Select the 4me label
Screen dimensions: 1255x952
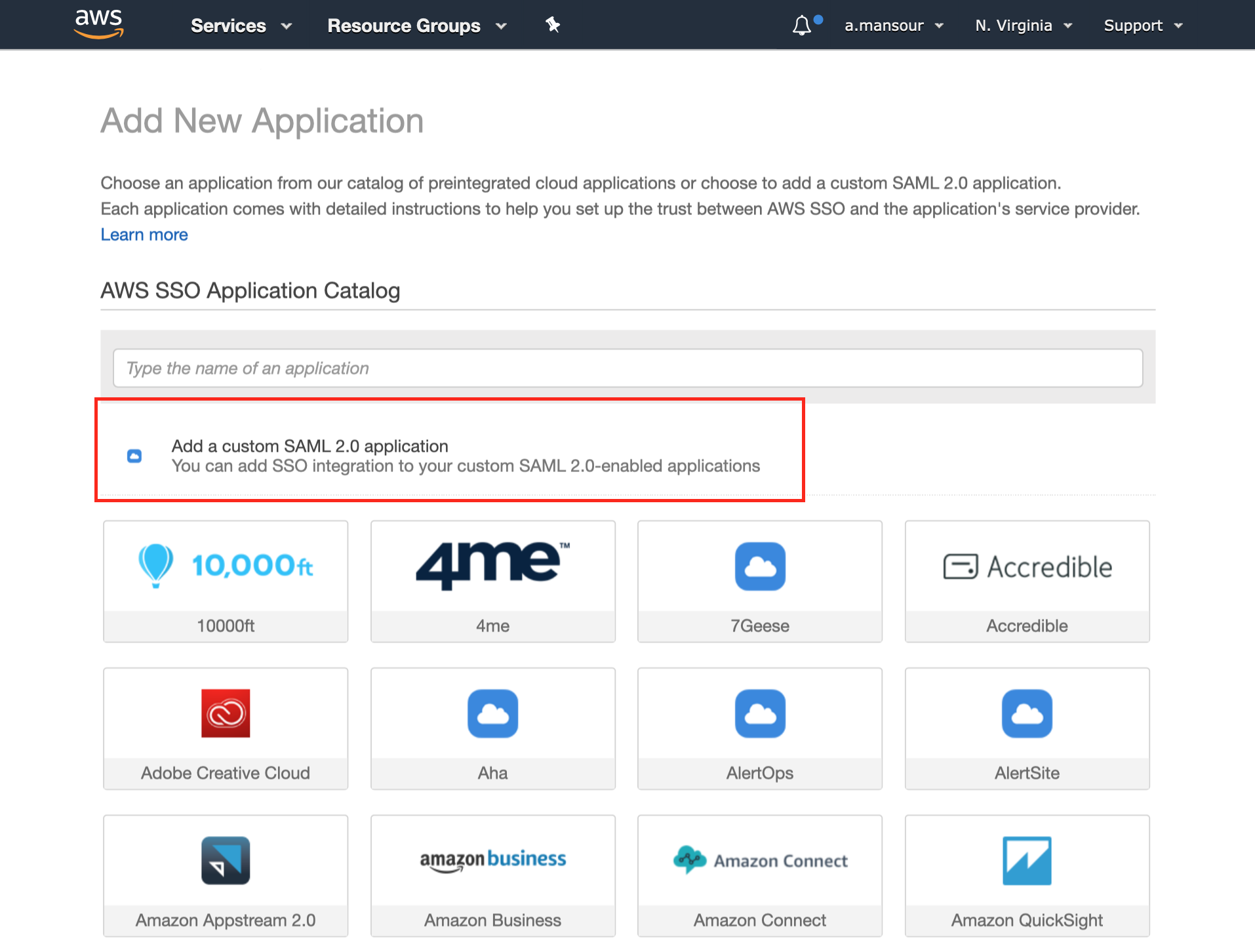[493, 625]
